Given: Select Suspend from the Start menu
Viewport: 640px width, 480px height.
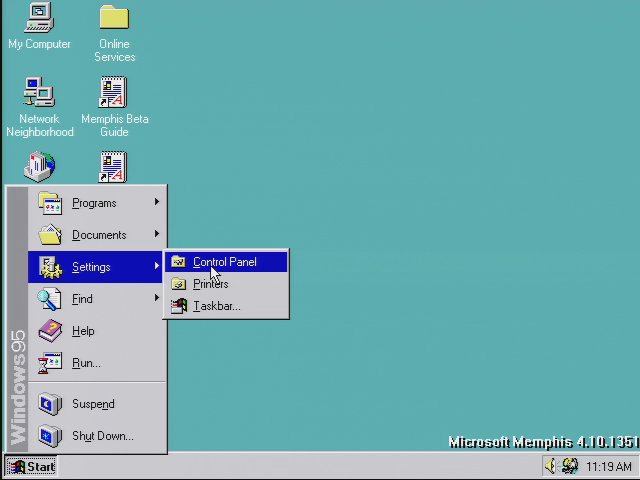Looking at the screenshot, I should point(97,404).
